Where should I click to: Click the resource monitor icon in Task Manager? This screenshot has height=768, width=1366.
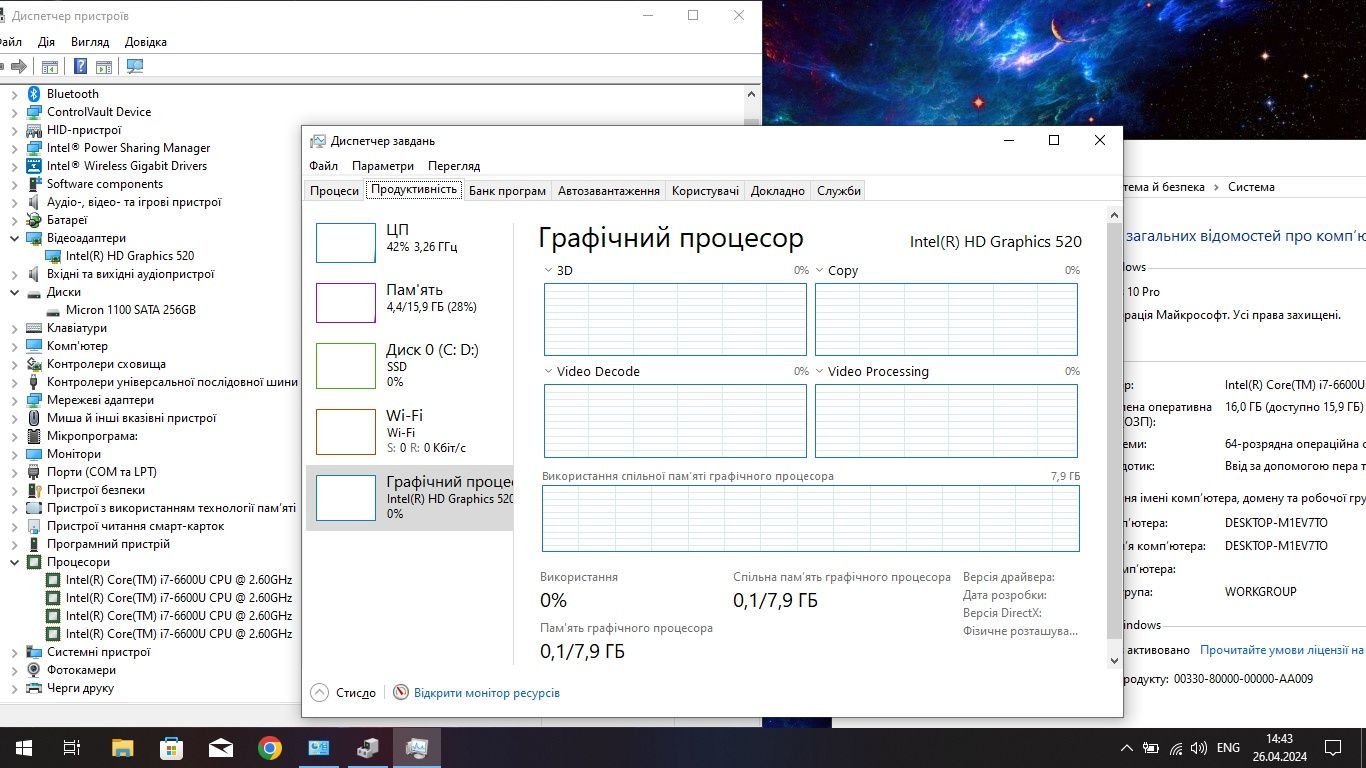coord(401,692)
